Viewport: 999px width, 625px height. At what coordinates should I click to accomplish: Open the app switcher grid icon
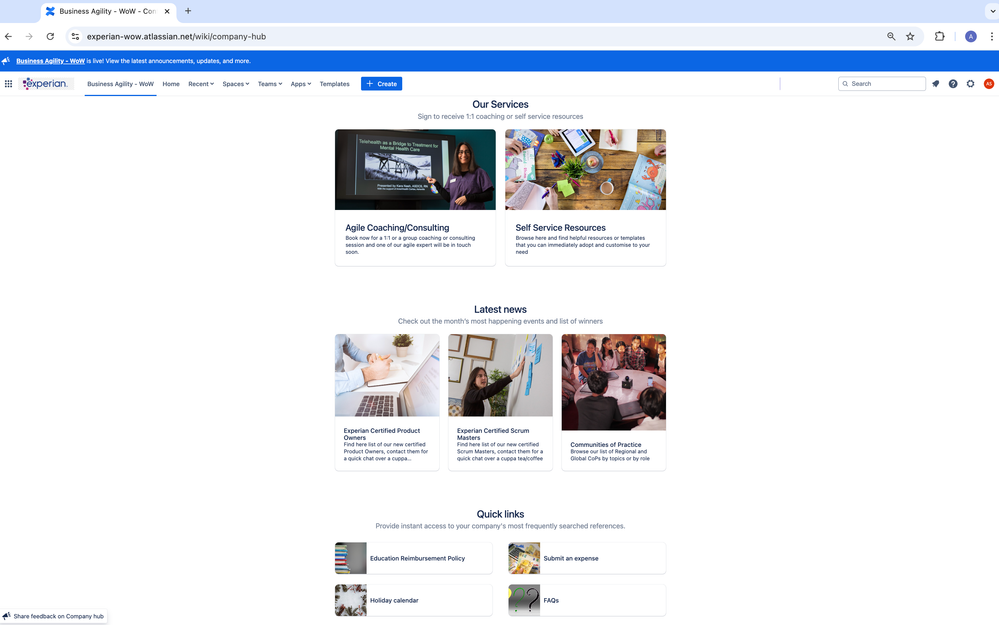(x=8, y=83)
